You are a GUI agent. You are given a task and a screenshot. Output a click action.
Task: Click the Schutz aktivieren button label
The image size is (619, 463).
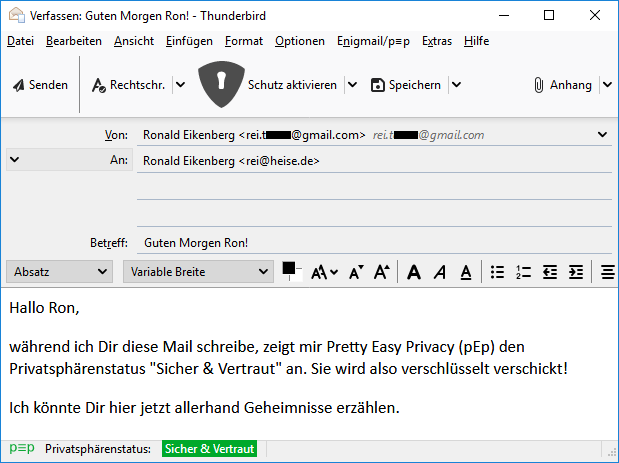tap(292, 85)
